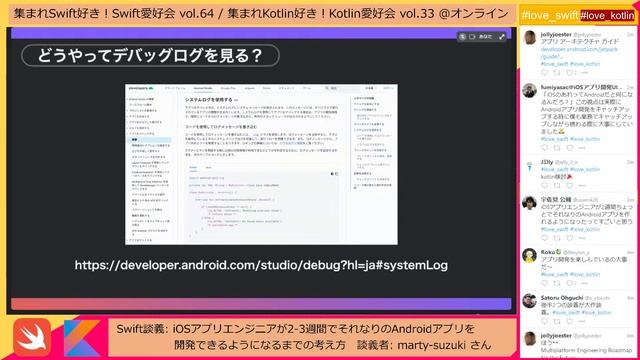Click the slide title どうやってデバッグログを見る？
The width and height of the screenshot is (640, 360).
(x=150, y=56)
